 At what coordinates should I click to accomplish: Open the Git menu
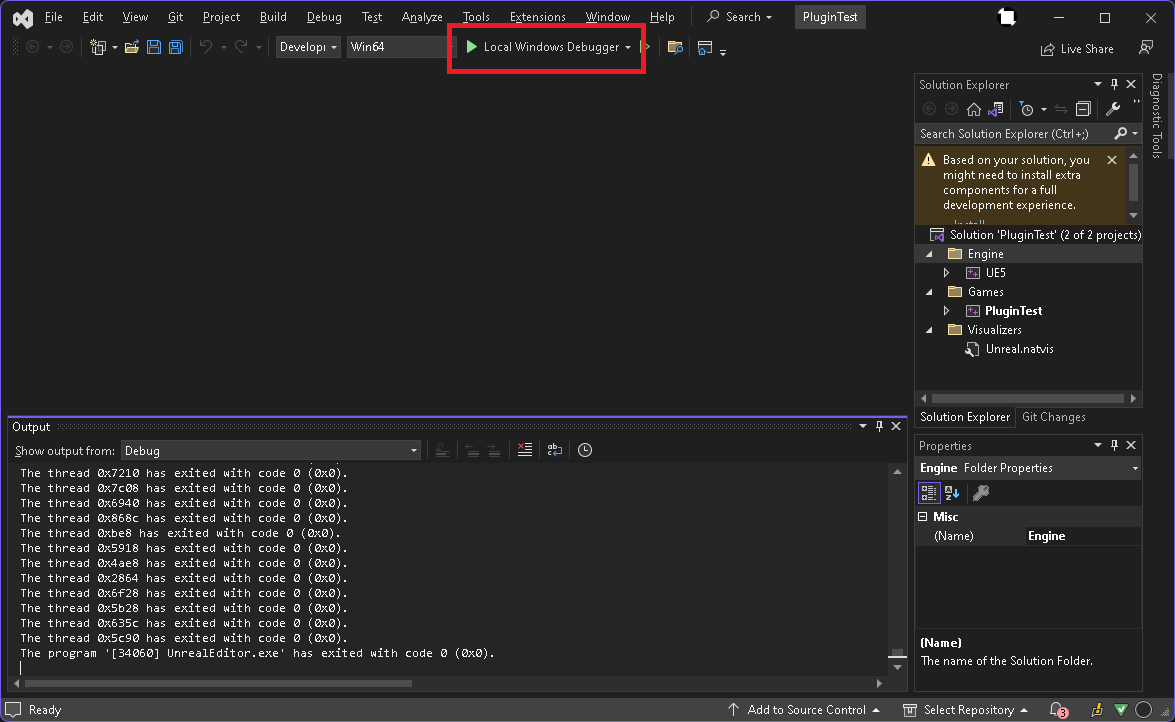175,16
